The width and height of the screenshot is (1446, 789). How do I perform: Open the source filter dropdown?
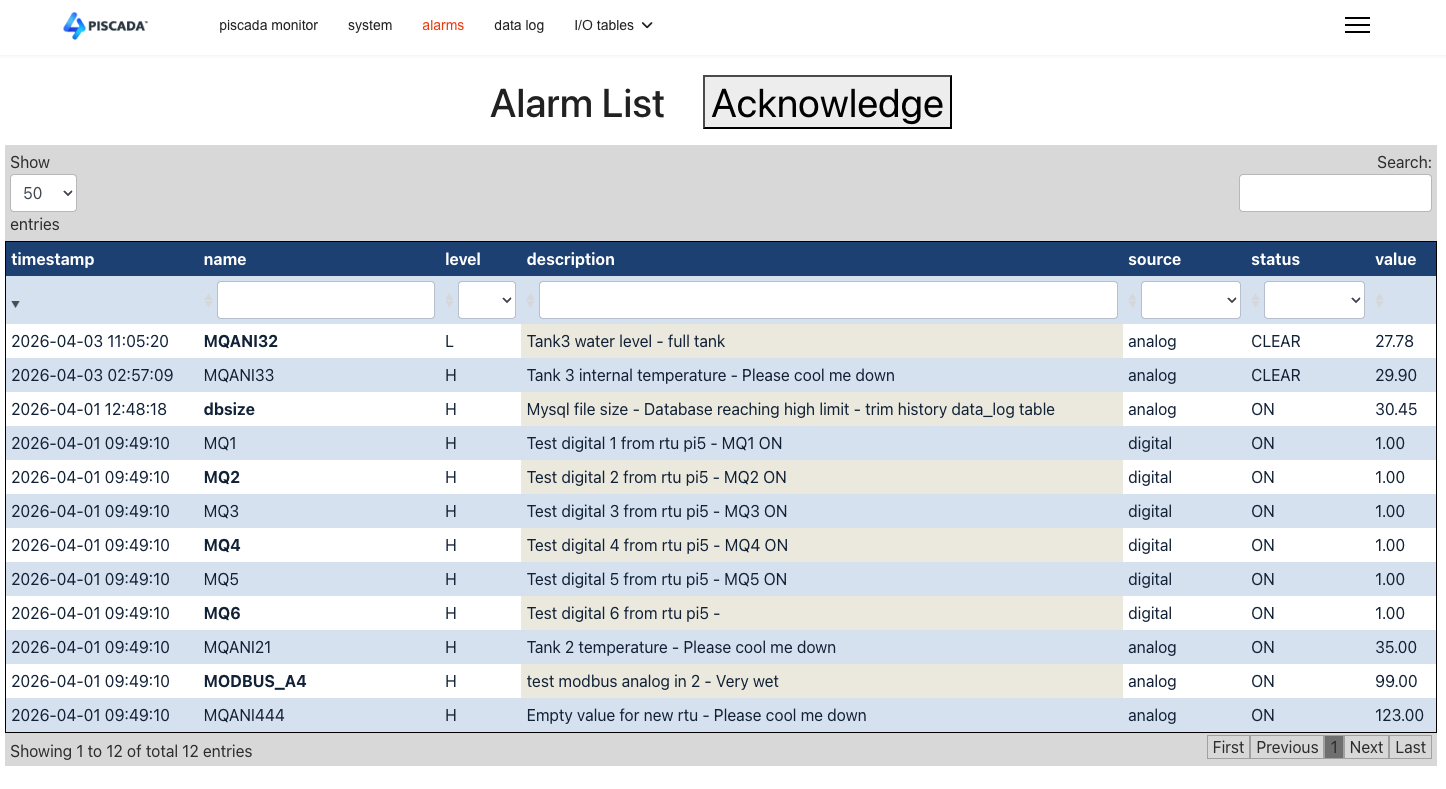[1191, 300]
